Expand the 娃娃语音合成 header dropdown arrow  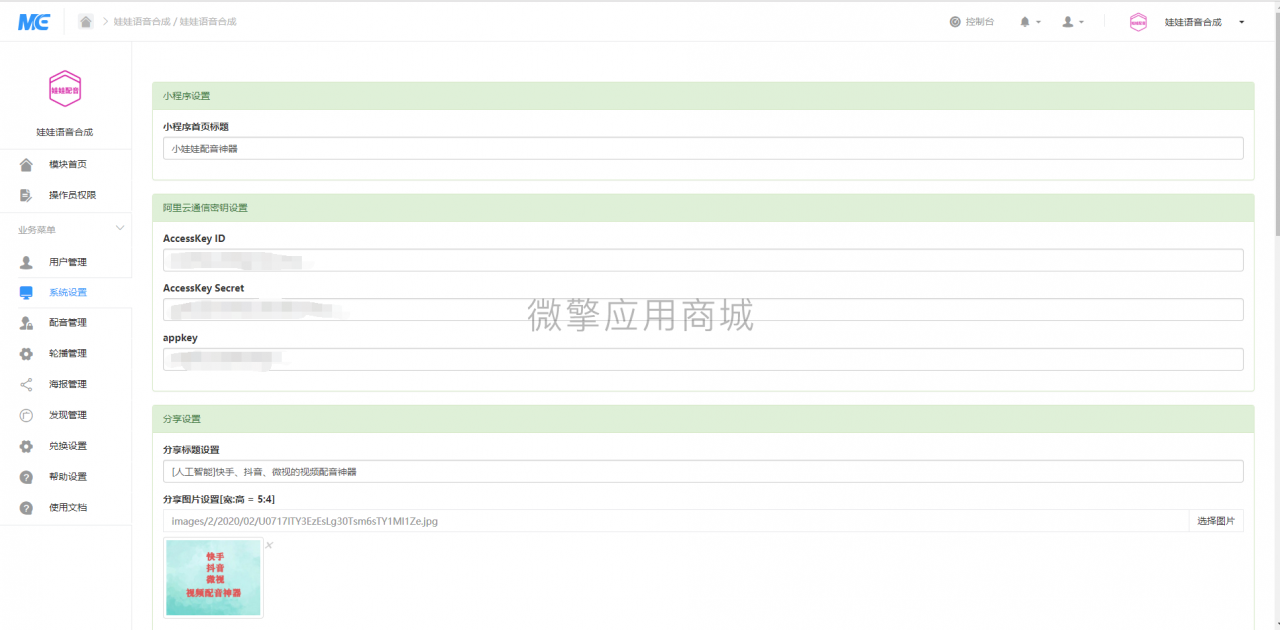tap(1242, 22)
